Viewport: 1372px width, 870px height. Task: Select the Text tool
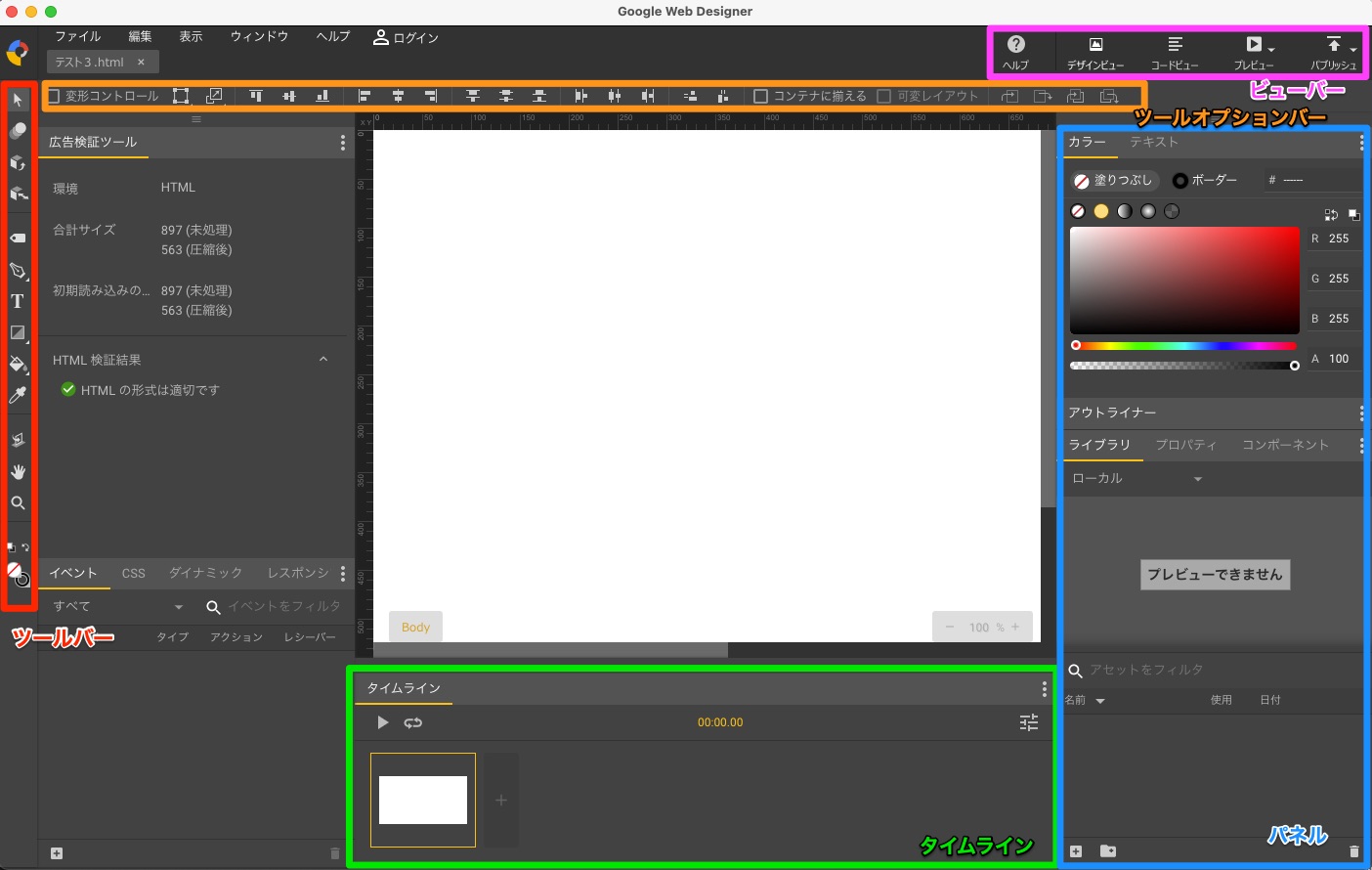point(18,301)
